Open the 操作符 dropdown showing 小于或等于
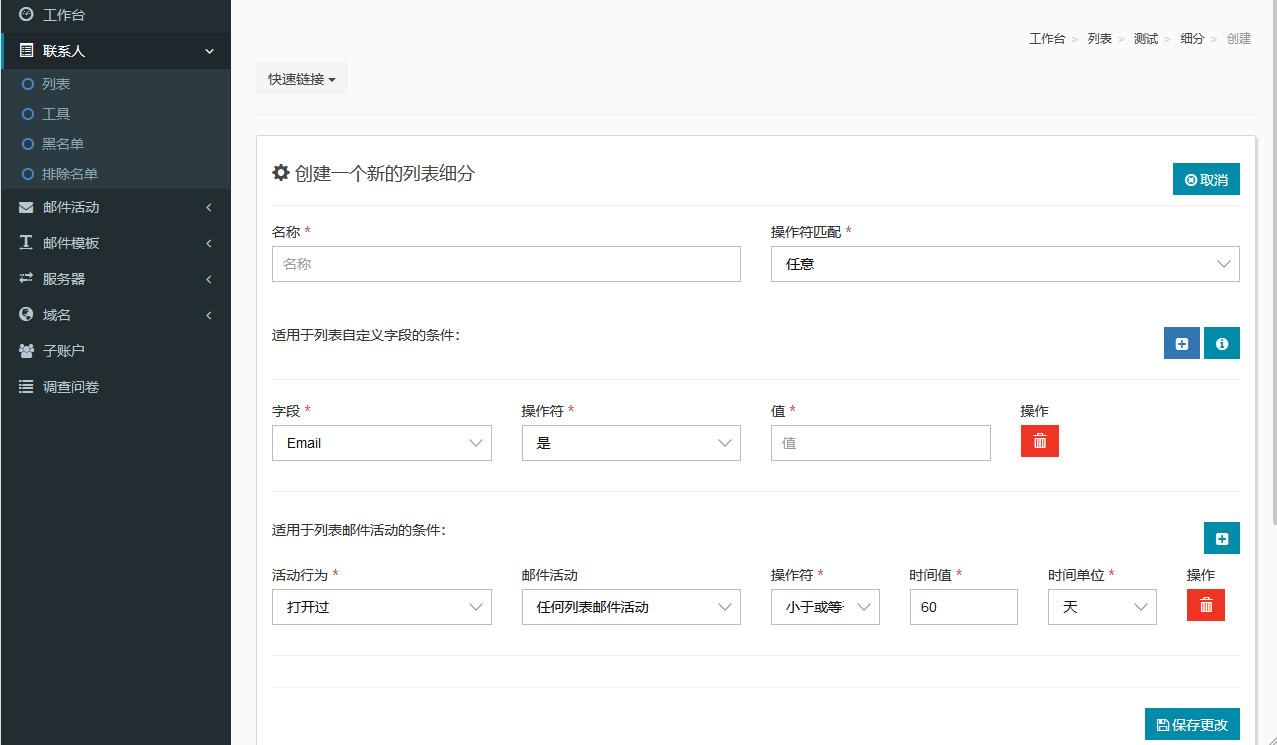 (x=825, y=607)
